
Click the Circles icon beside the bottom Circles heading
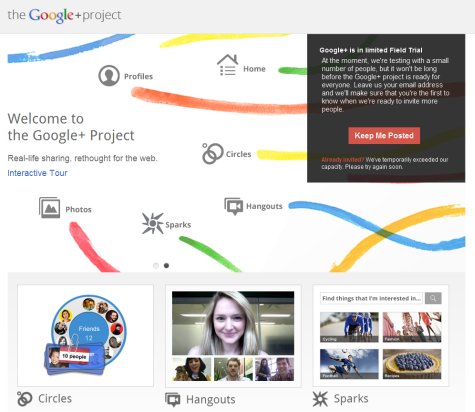(25, 399)
